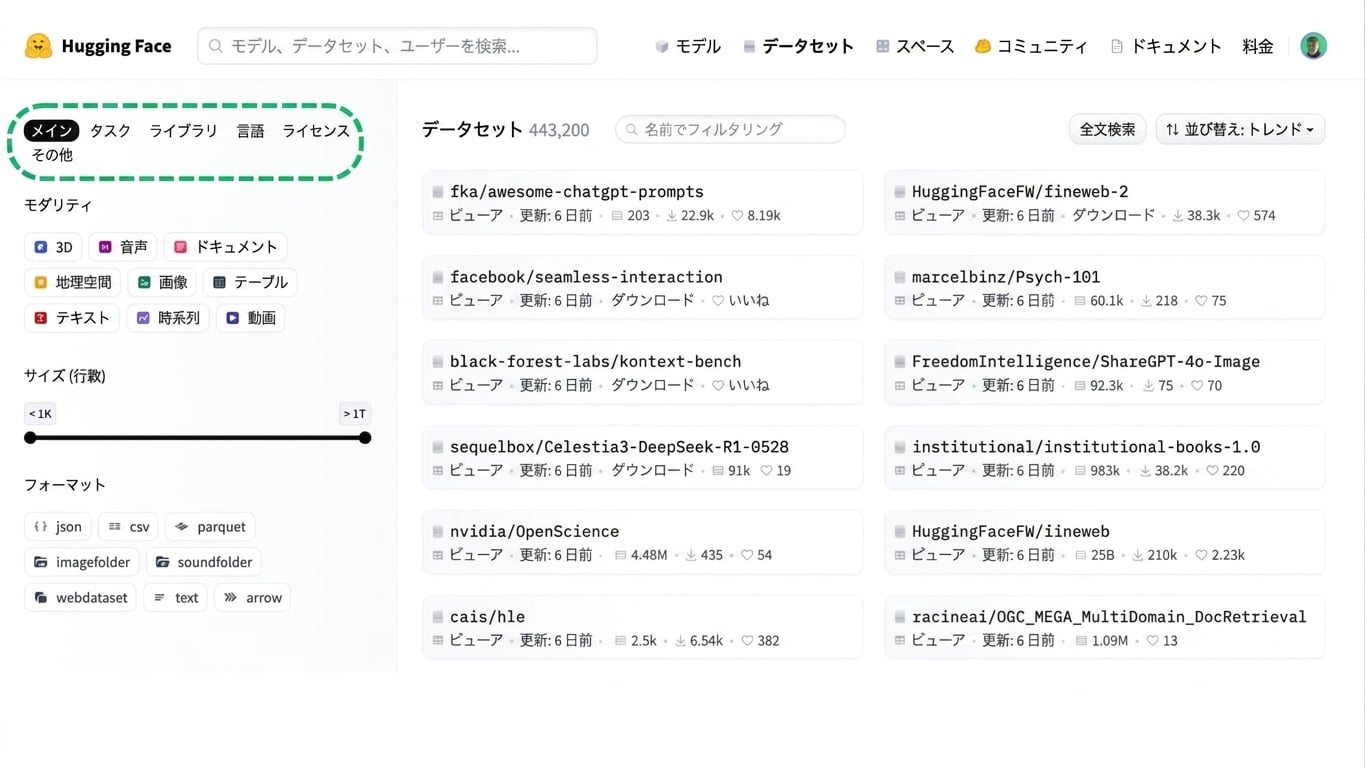The image size is (1365, 768).
Task: Toggle the 動画 modality filter
Action: (250, 318)
